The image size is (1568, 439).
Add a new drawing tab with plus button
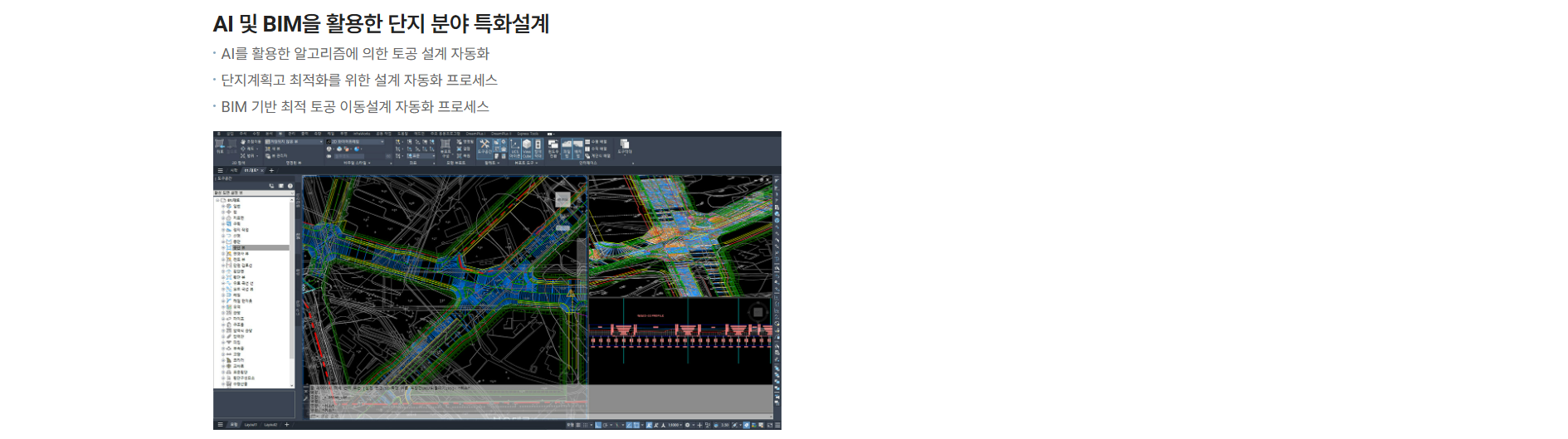271,171
